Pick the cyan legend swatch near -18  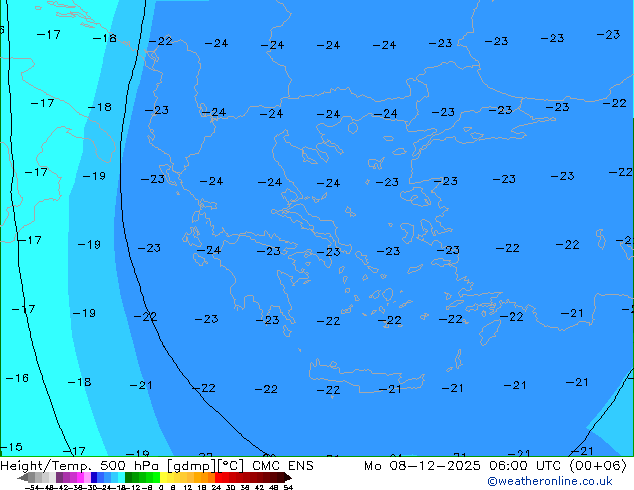(x=121, y=477)
